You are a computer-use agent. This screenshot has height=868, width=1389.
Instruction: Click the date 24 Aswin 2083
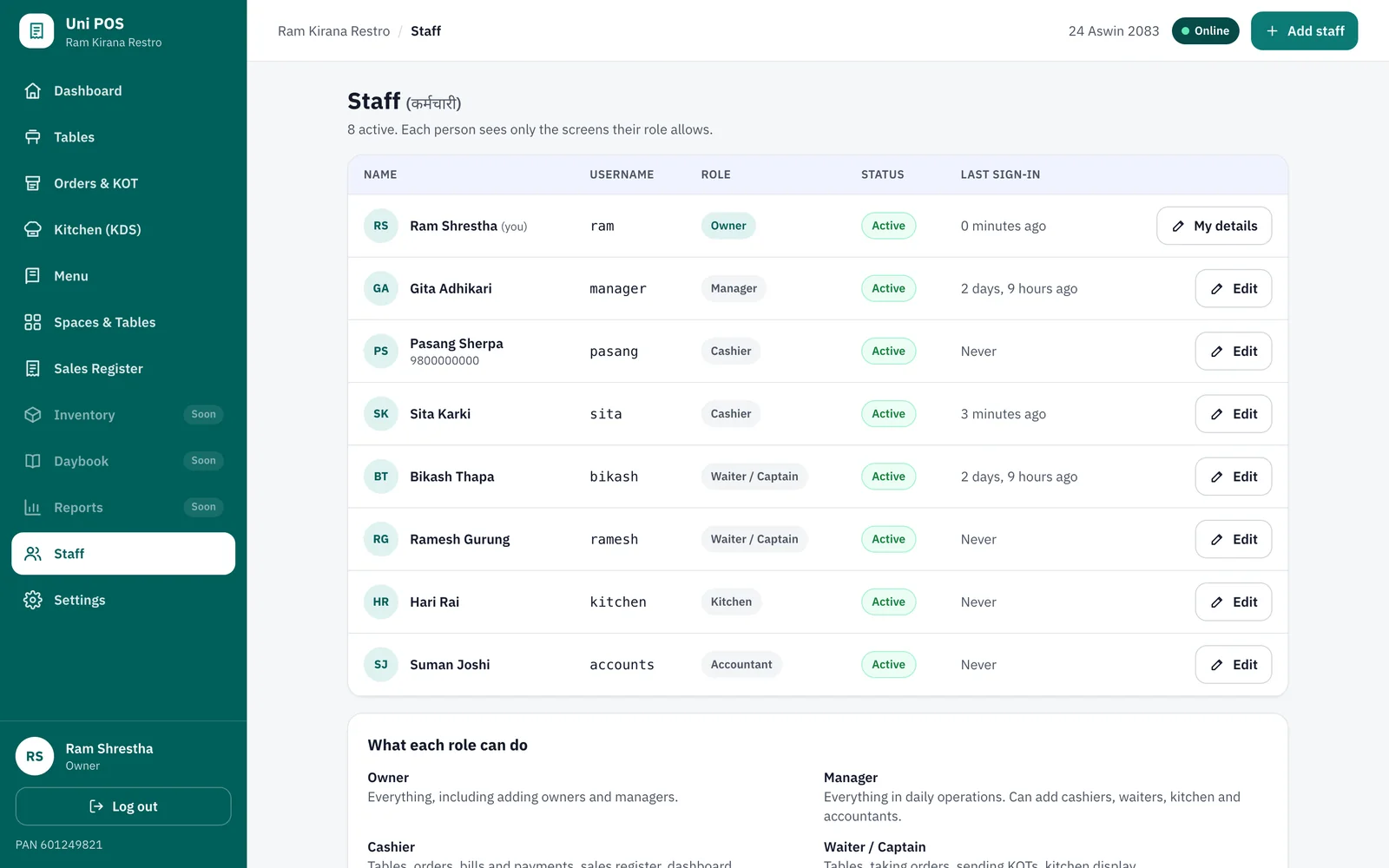coord(1113,31)
